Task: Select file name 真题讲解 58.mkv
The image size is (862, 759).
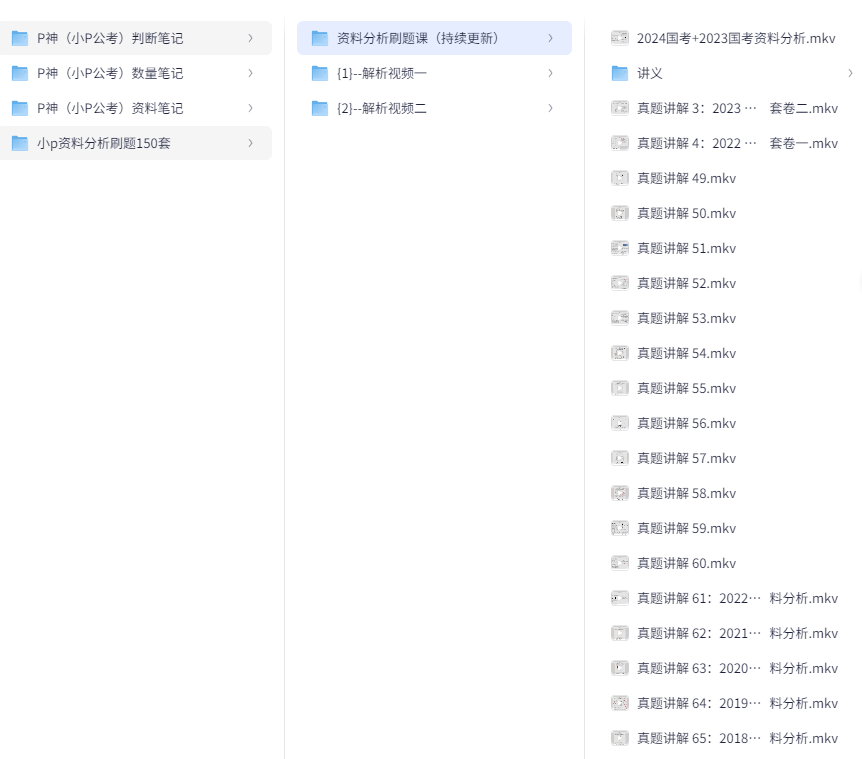Action: pos(687,493)
